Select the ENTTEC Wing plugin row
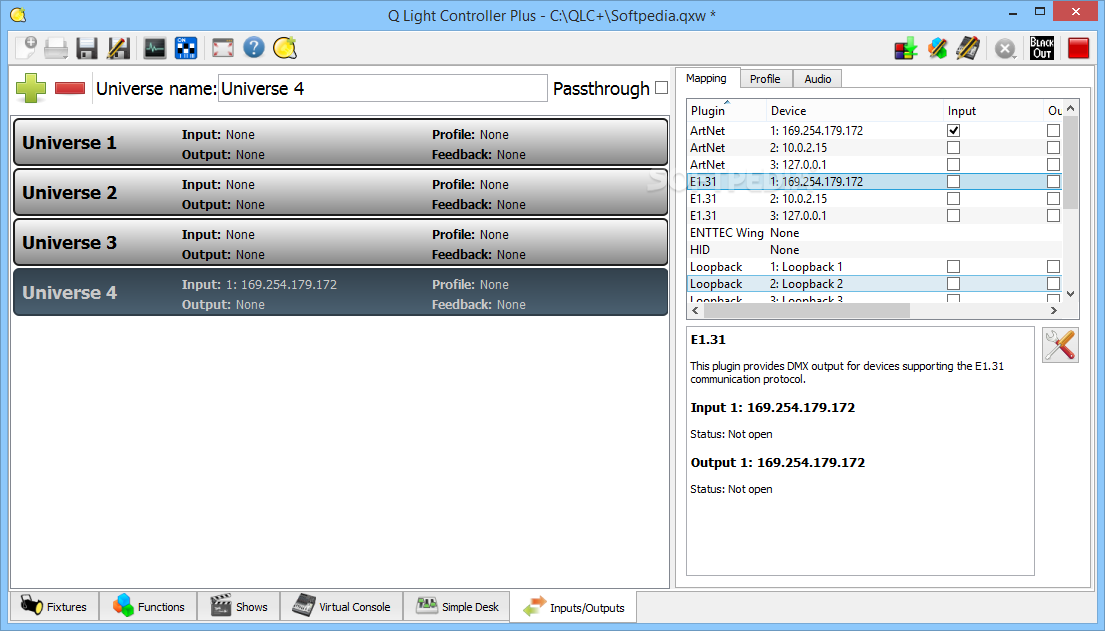 (x=875, y=233)
